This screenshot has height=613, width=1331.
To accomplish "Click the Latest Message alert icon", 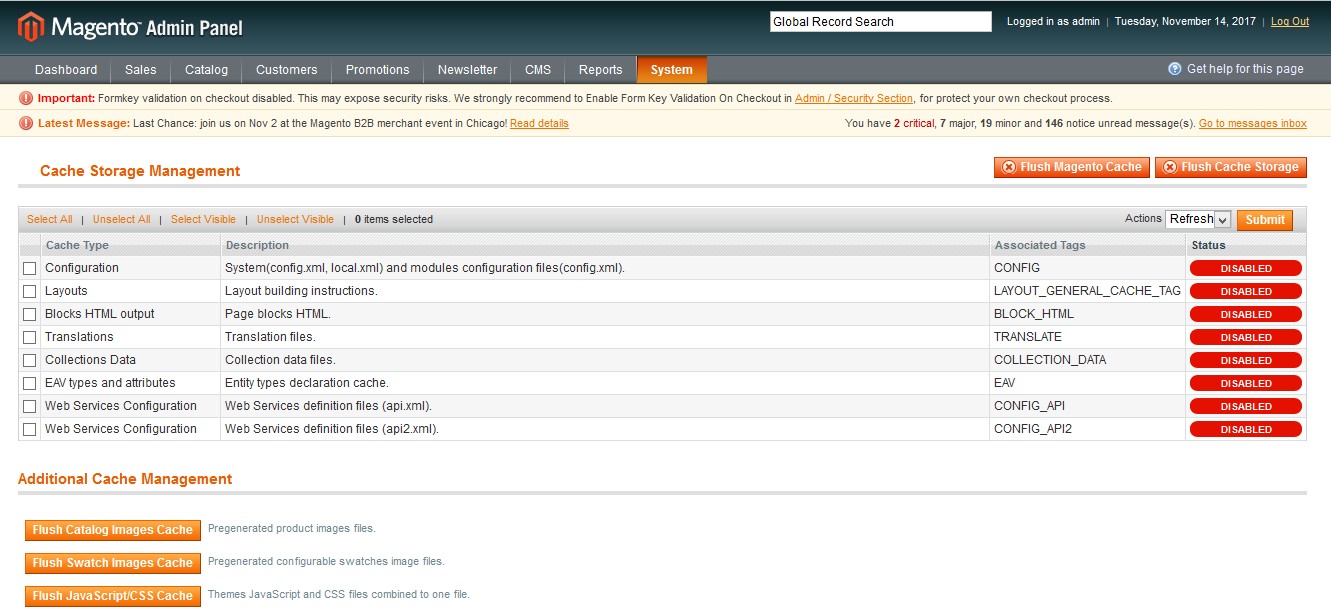I will (26, 123).
